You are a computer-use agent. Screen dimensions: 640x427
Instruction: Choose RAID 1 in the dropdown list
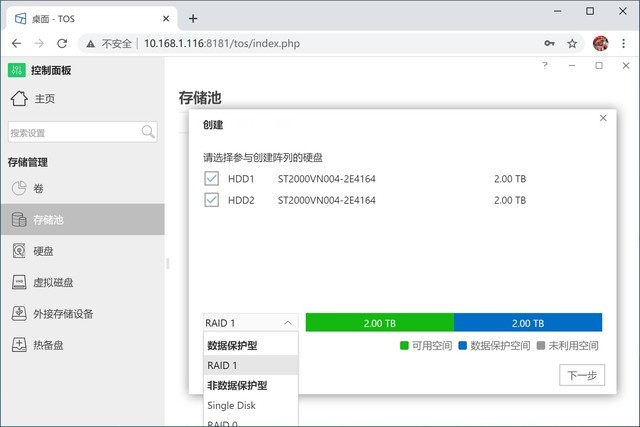coord(251,365)
